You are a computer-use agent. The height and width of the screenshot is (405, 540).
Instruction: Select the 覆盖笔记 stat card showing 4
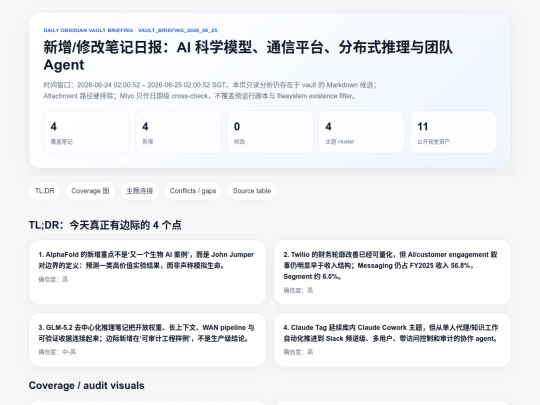click(86, 132)
